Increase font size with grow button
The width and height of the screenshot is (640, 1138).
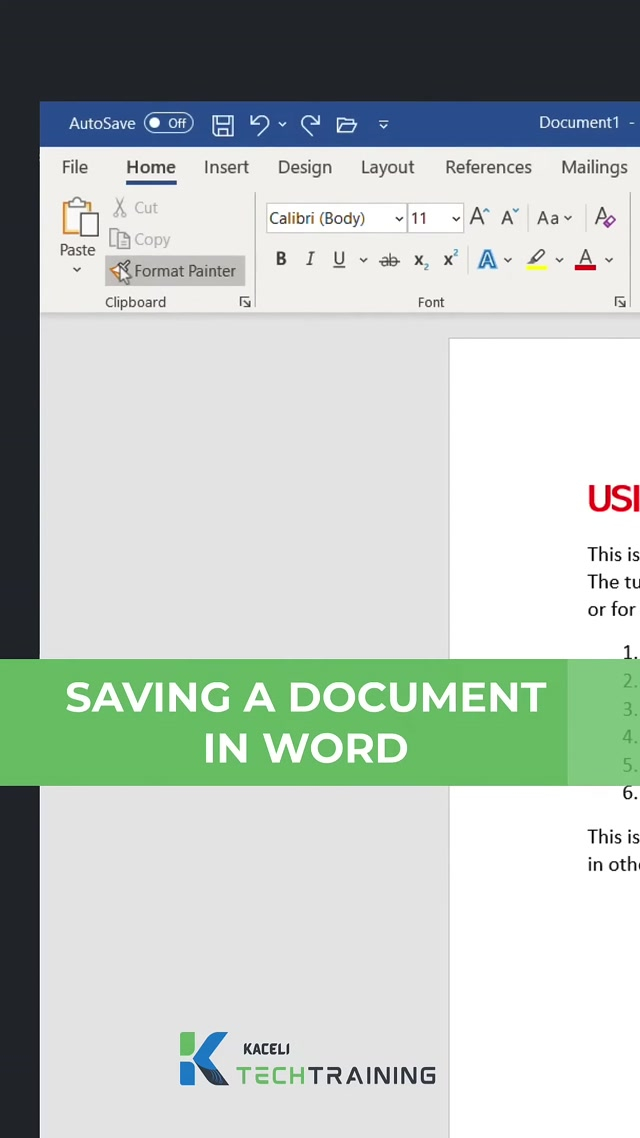click(x=480, y=217)
